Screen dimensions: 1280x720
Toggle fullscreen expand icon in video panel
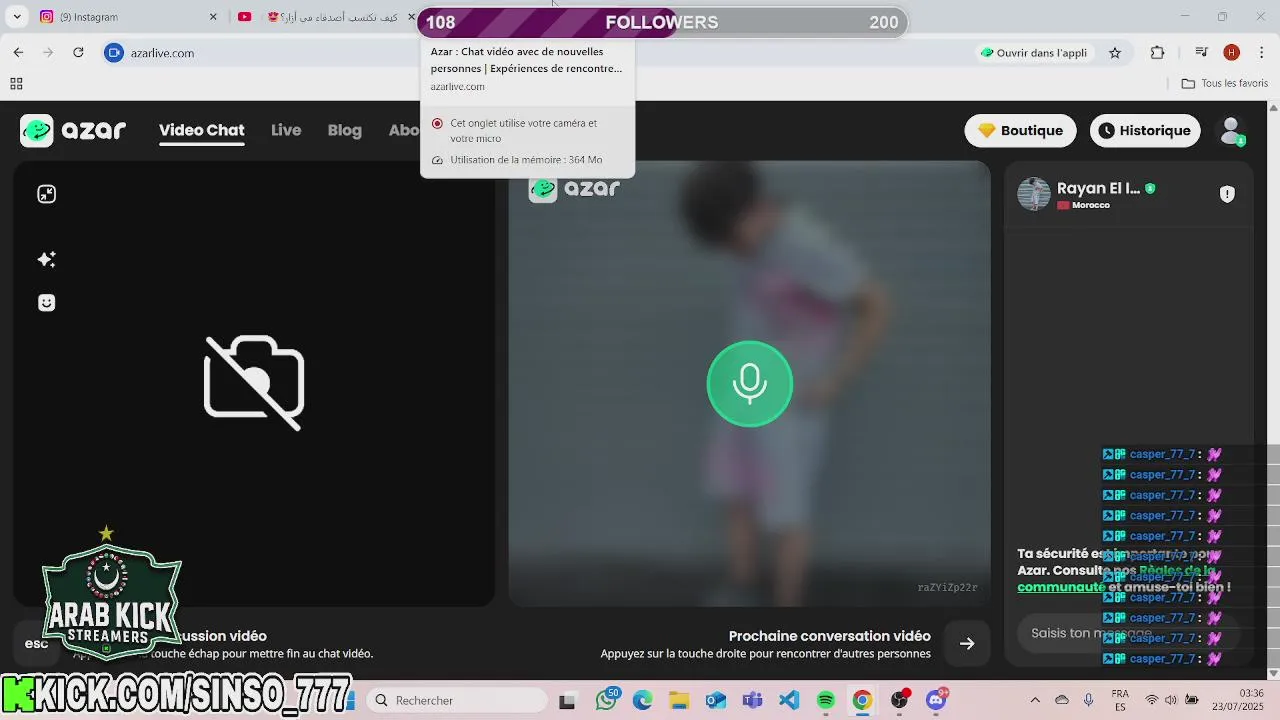(46, 194)
